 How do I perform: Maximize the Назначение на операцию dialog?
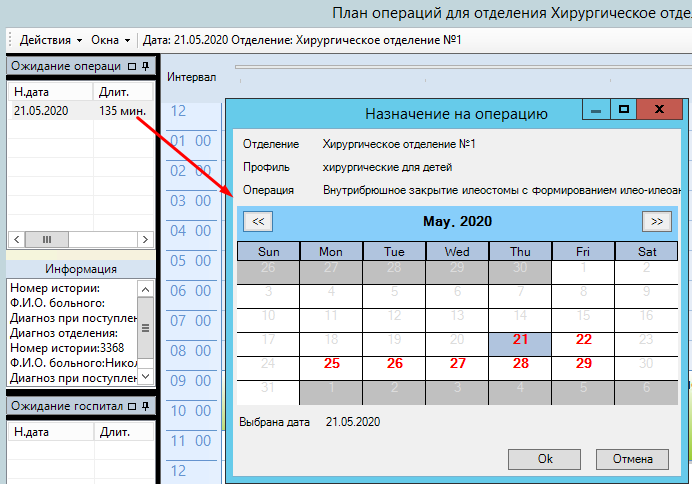624,109
